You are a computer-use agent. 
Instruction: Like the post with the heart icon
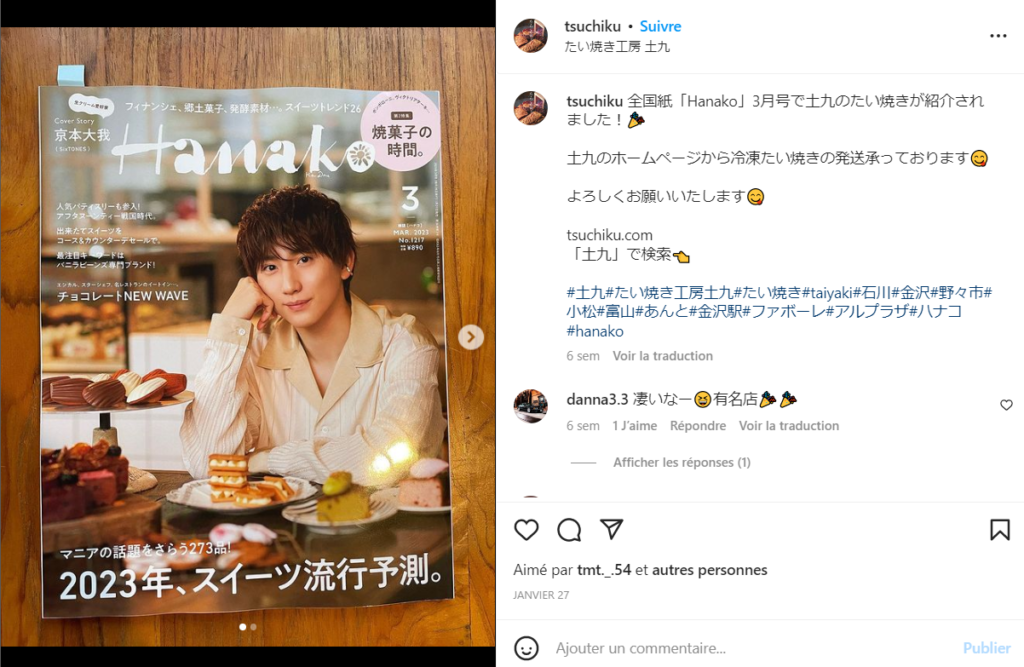tap(526, 530)
